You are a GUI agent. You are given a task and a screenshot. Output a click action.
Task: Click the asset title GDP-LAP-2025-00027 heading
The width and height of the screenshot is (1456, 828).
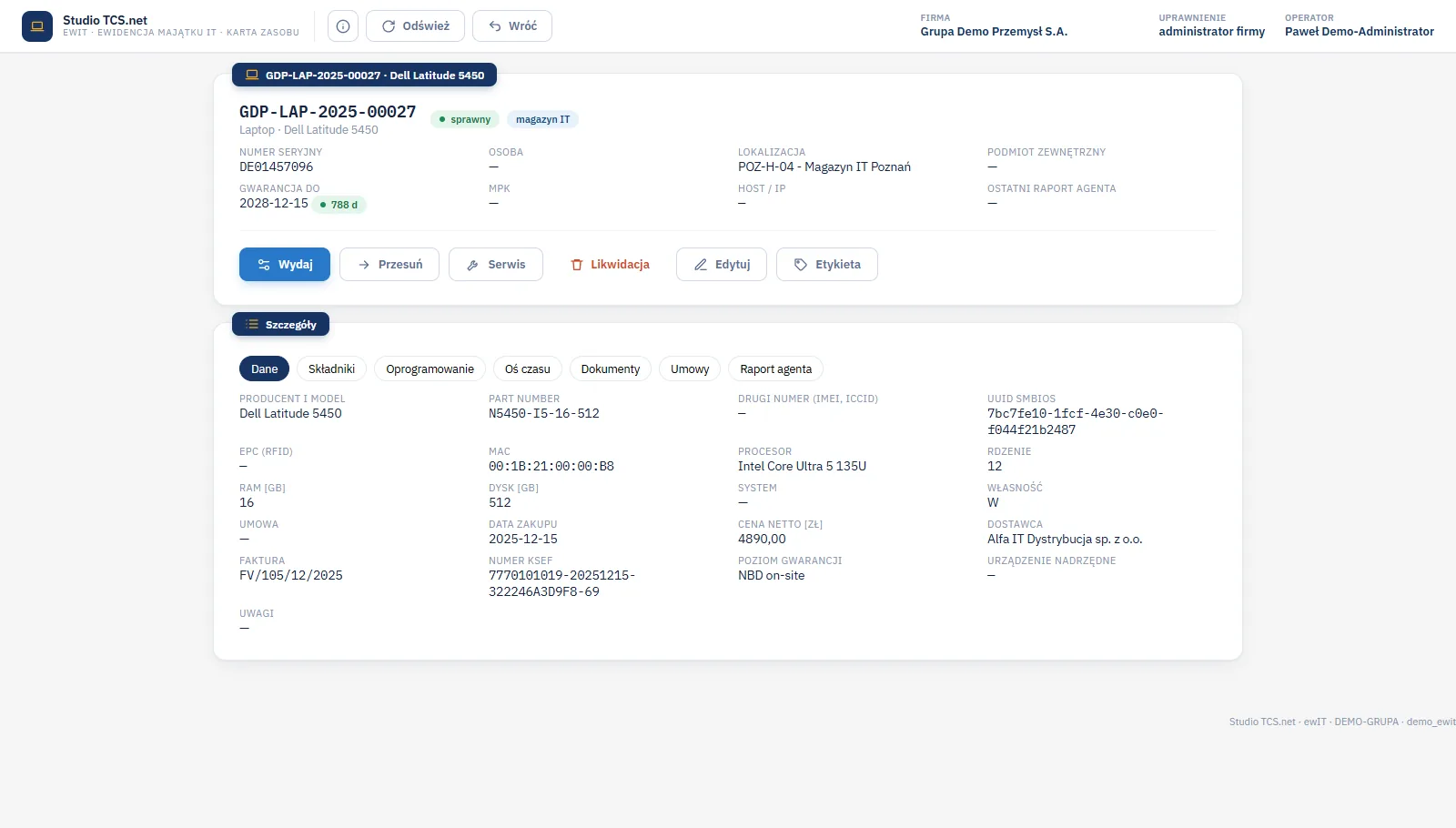tap(328, 112)
